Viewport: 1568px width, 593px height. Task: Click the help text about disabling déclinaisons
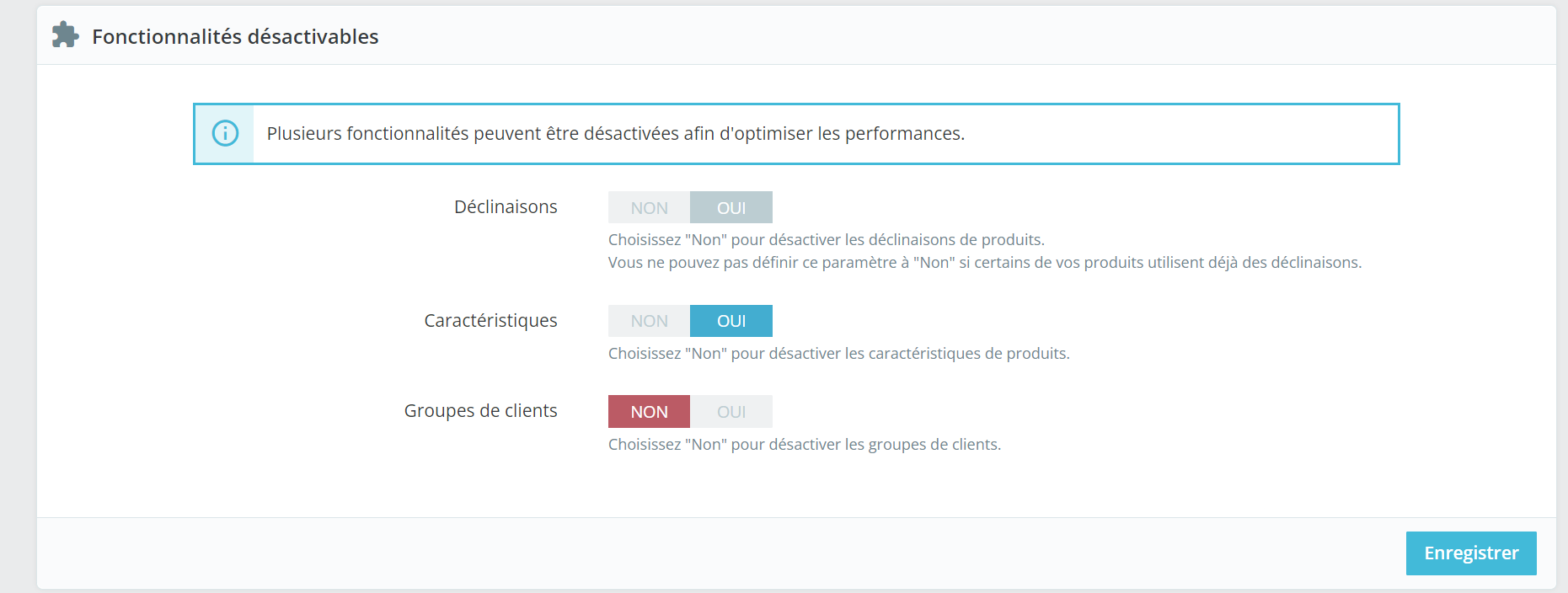click(827, 240)
